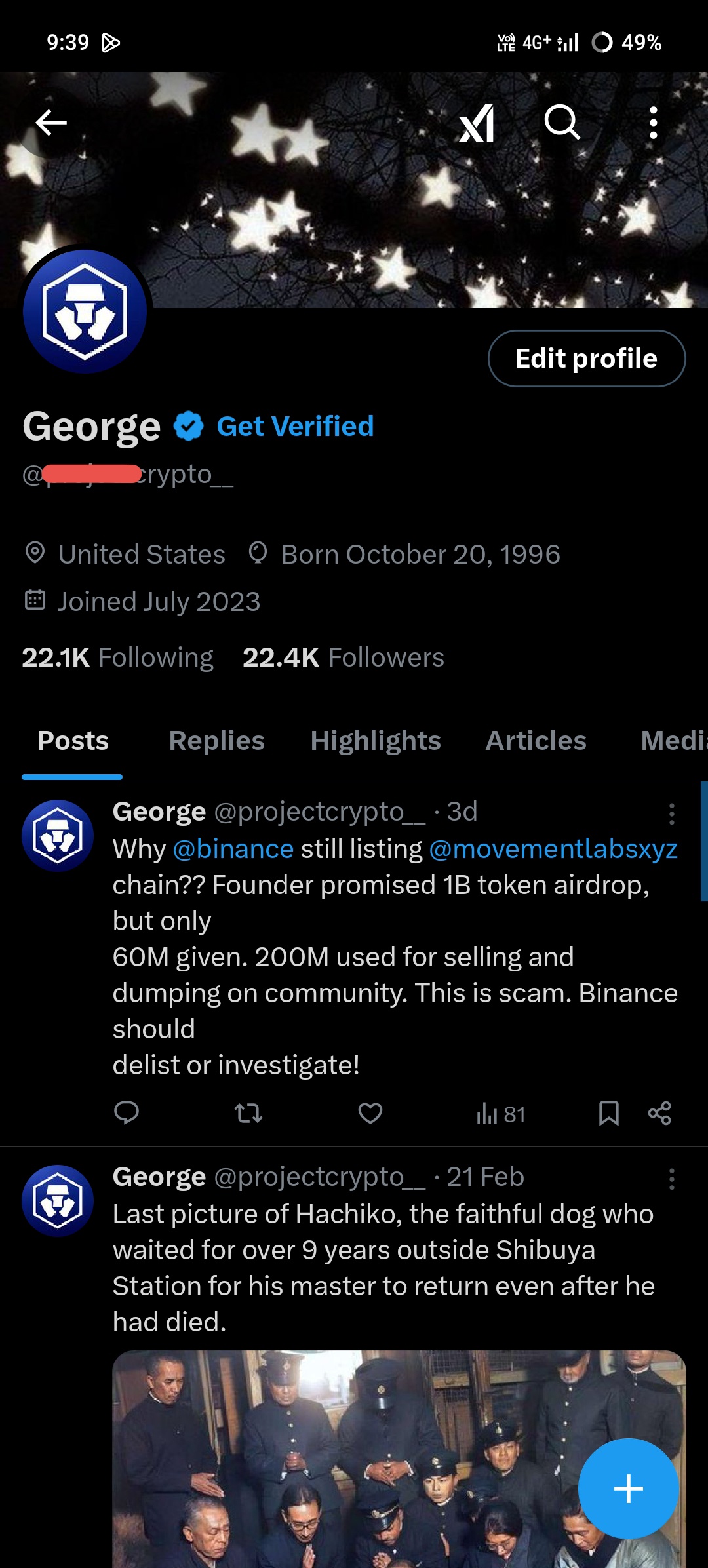Tap the back arrow to exit profile
This screenshot has height=1568, width=708.
pyautogui.click(x=51, y=123)
